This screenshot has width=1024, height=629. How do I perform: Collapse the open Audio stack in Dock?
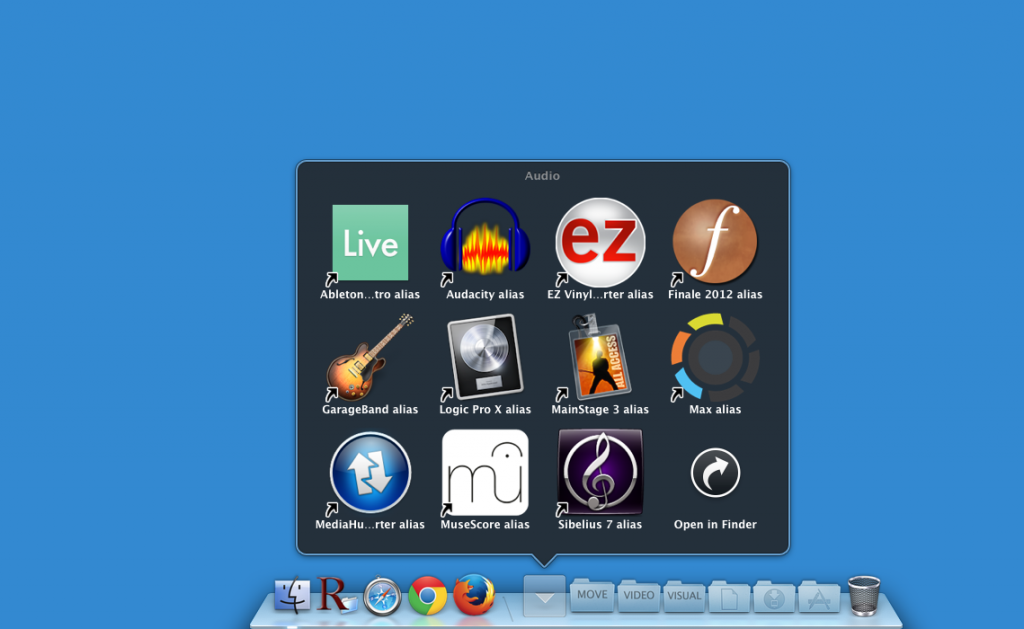coord(545,596)
